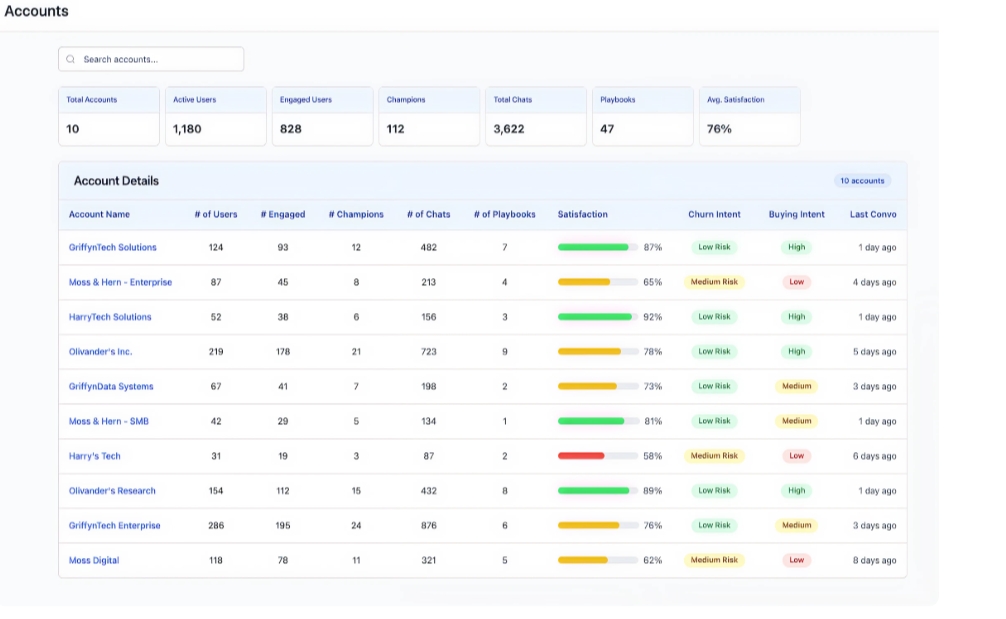Click chats value 876 for GriffynTech Enterprise
This screenshot has height=619, width=1006.
pyautogui.click(x=429, y=525)
